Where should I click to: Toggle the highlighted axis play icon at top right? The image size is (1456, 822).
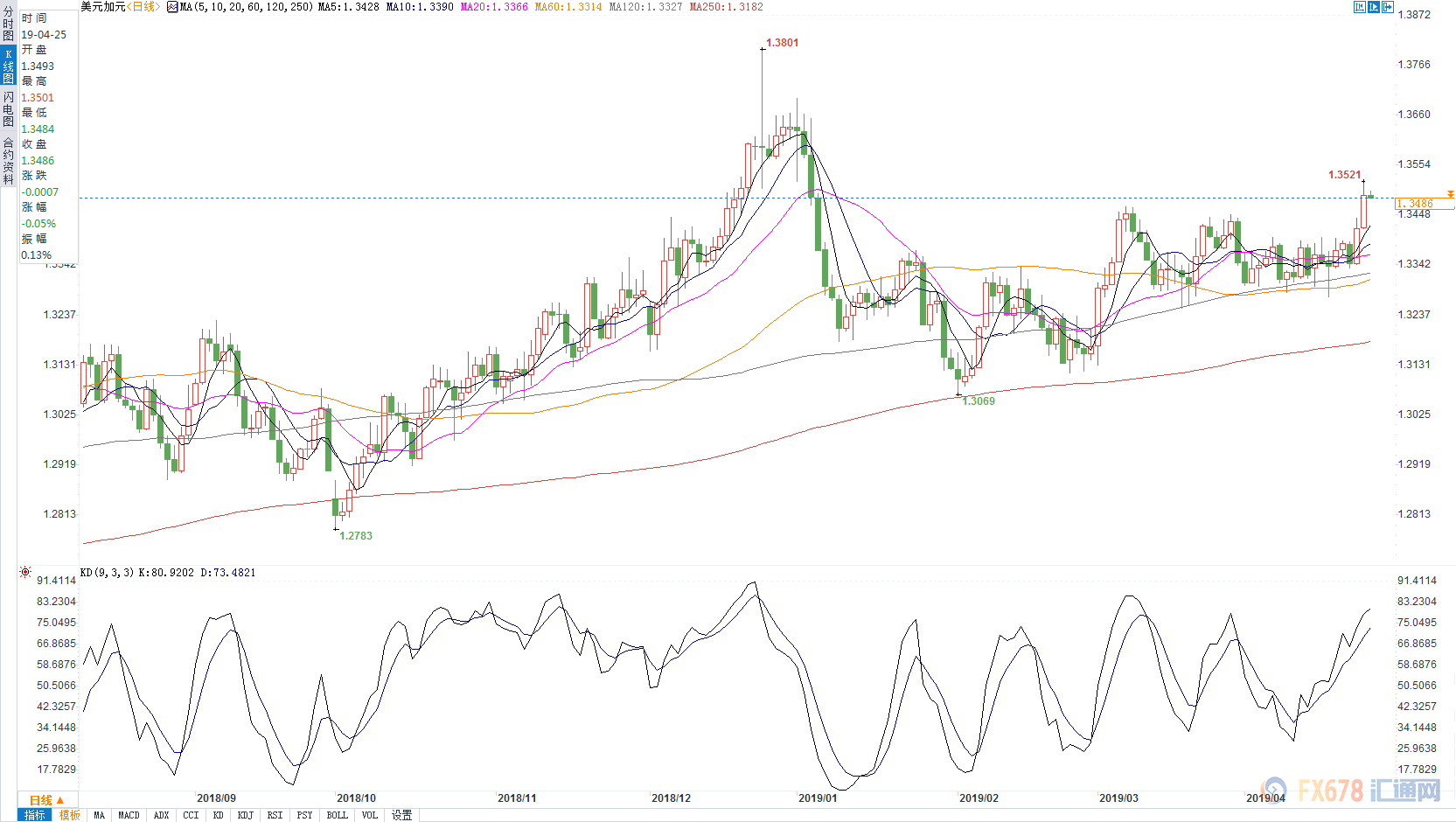[x=1373, y=7]
